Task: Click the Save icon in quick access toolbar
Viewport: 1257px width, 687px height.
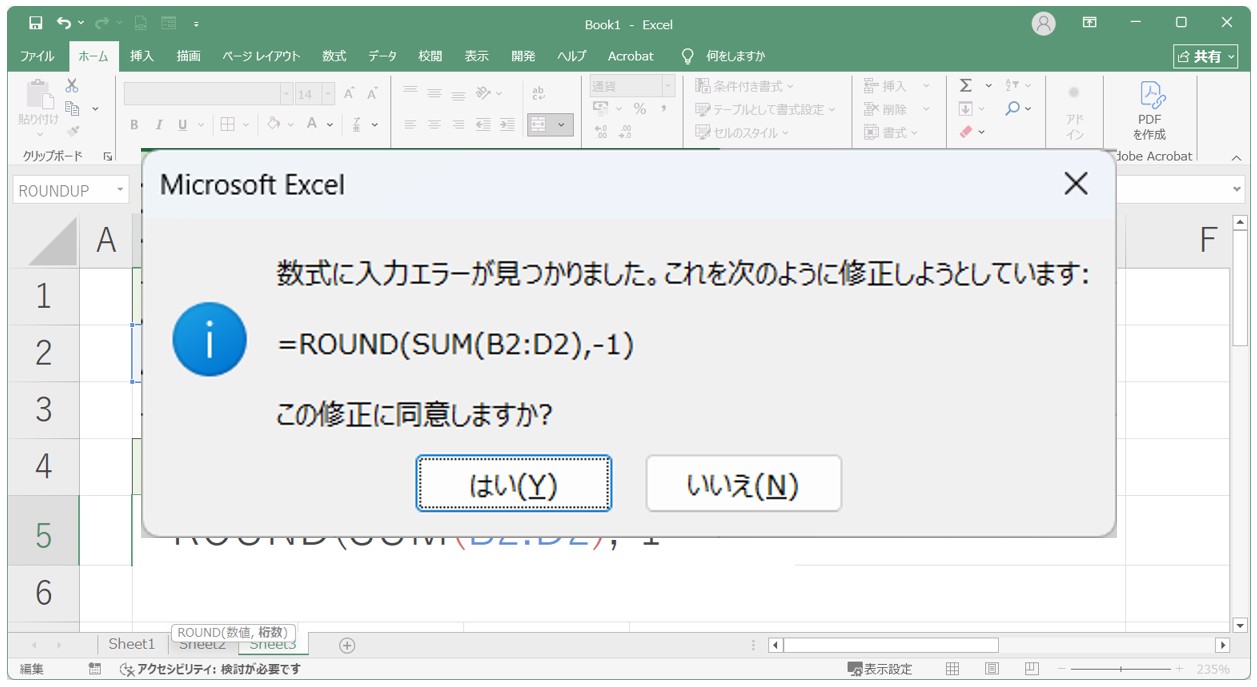Action: (35, 23)
